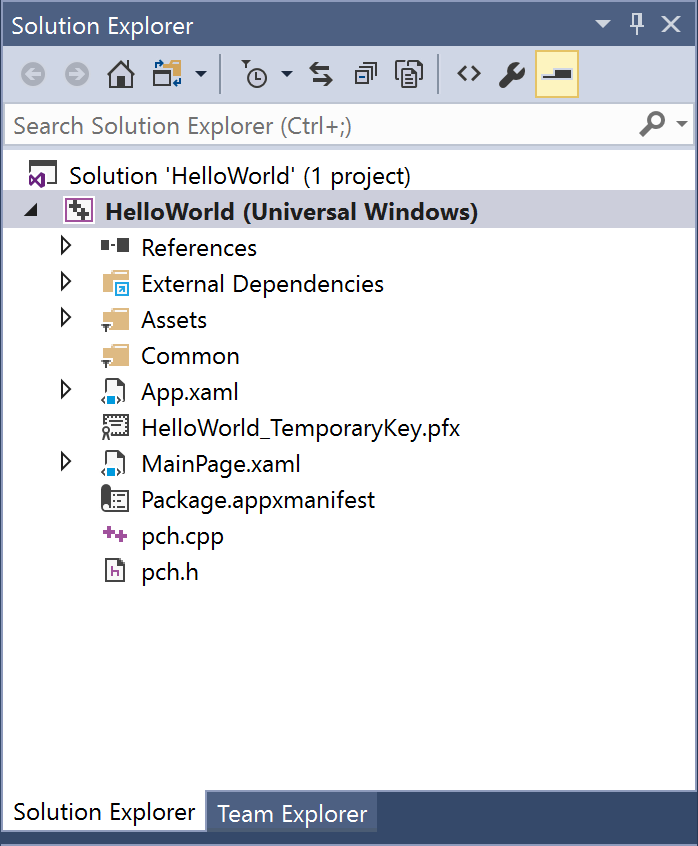698x846 pixels.
Task: Expand the References node
Action: [x=66, y=246]
